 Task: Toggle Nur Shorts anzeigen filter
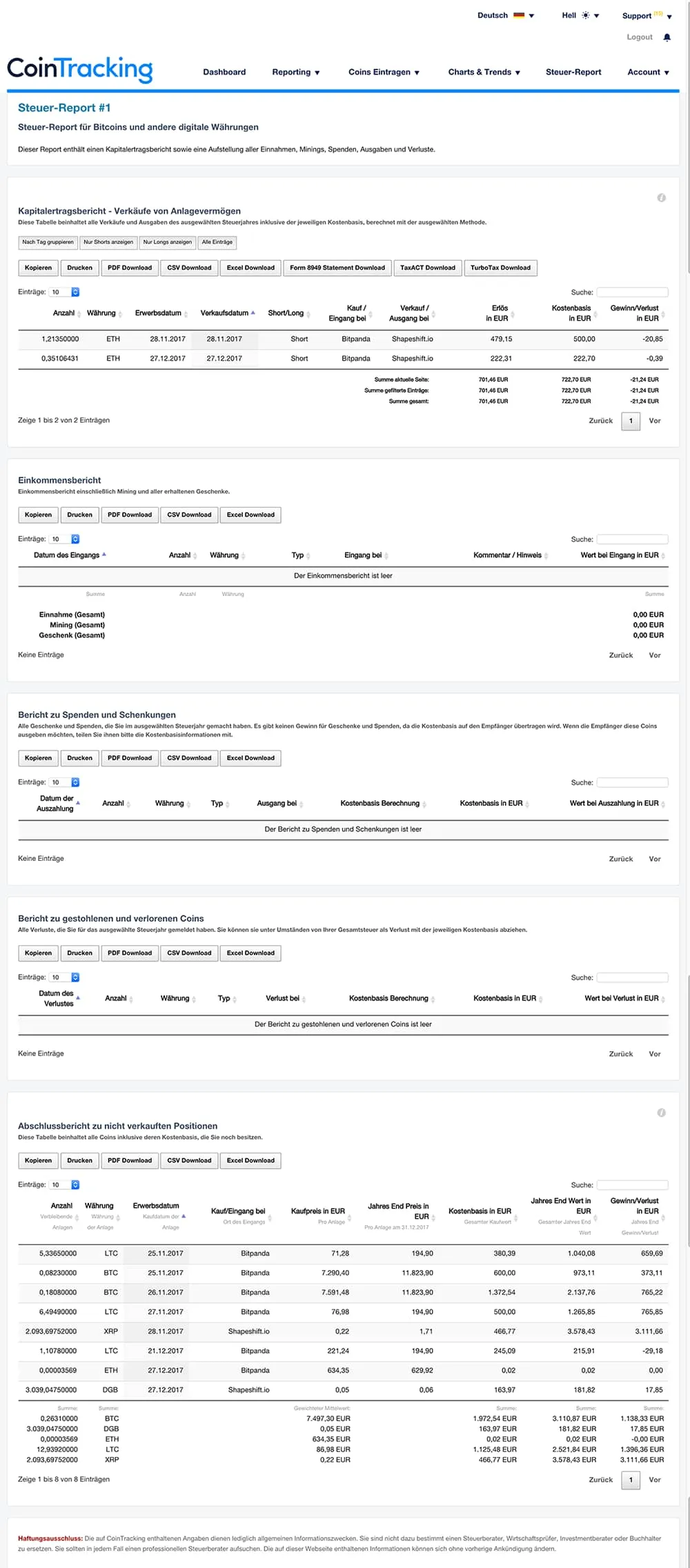point(108,242)
